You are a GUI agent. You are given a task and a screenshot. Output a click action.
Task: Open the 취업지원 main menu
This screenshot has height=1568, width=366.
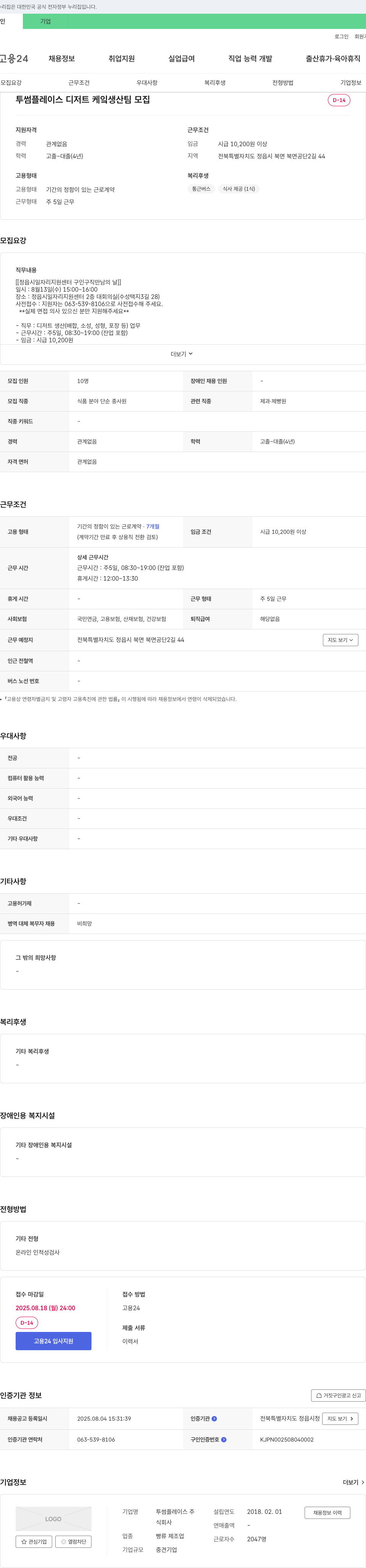[122, 58]
